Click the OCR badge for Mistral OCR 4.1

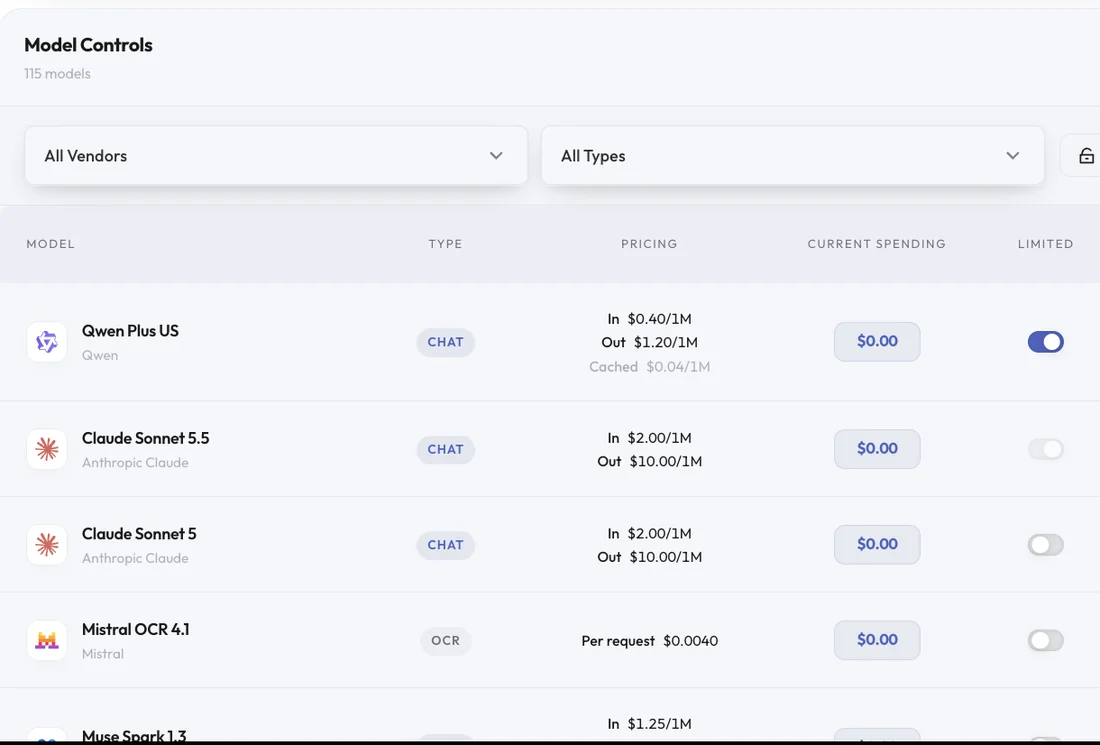(445, 640)
